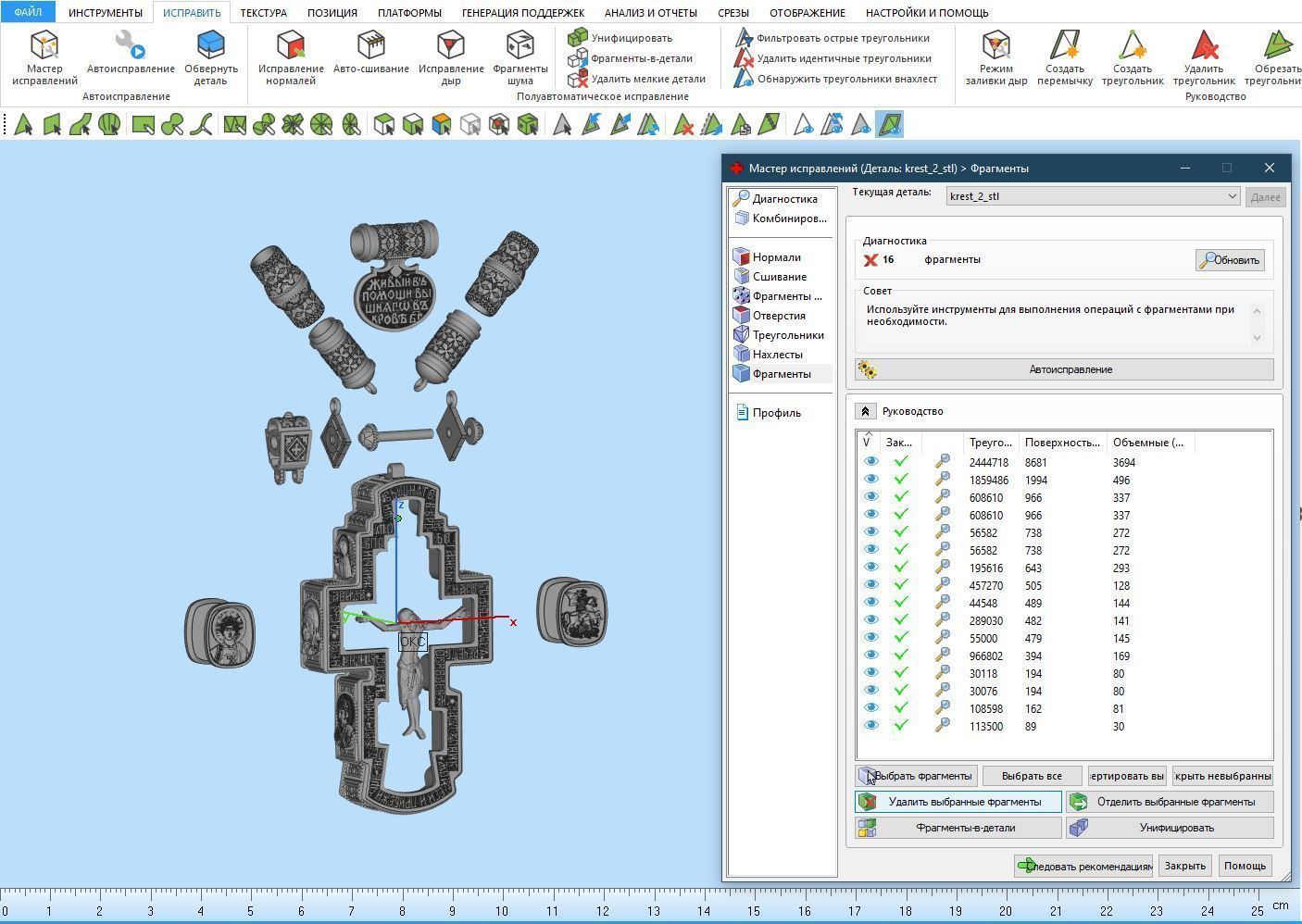Click the Обвернуть деталь ribbon icon
Image resolution: width=1302 pixels, height=924 pixels.
(x=211, y=57)
